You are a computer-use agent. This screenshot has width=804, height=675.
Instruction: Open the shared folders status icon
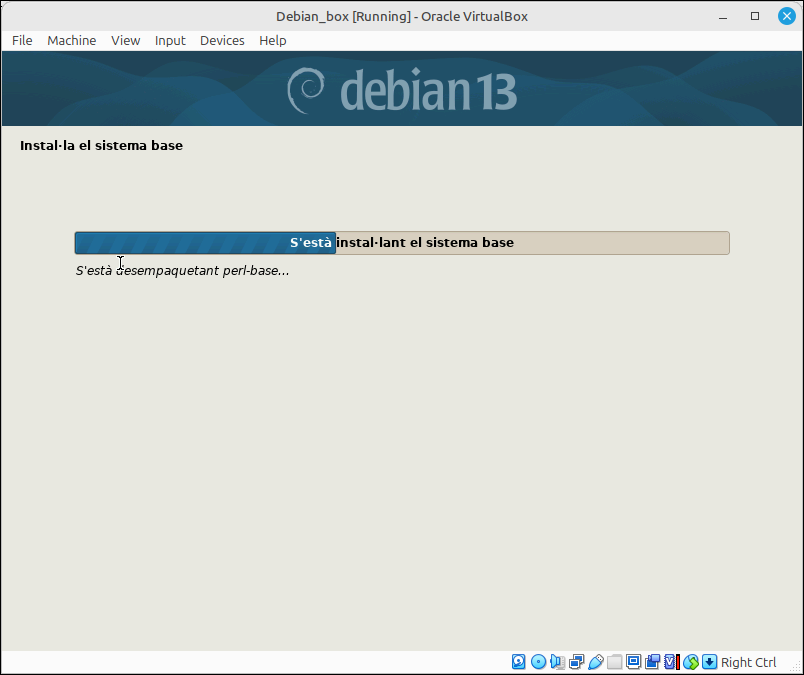click(x=614, y=662)
